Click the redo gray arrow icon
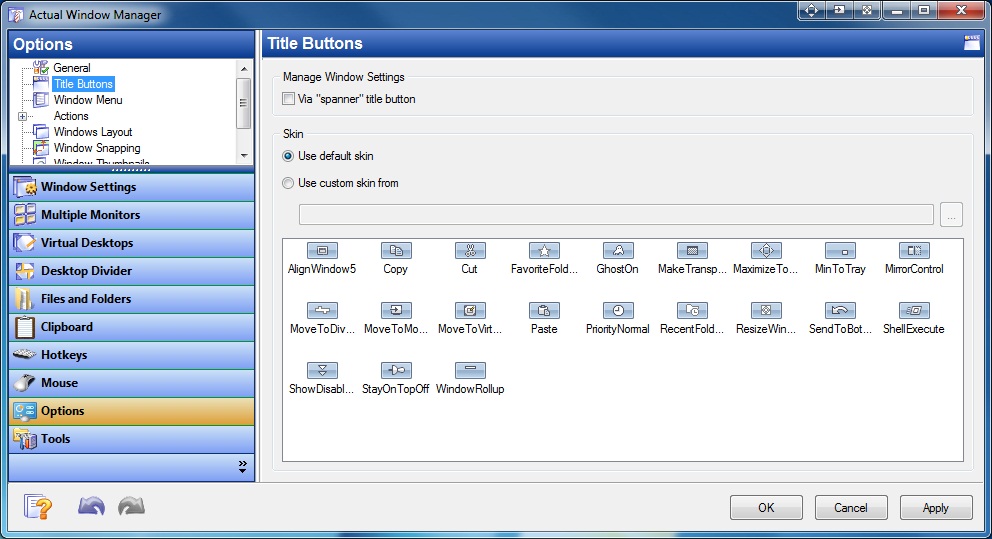The height and width of the screenshot is (539, 992). click(x=132, y=505)
